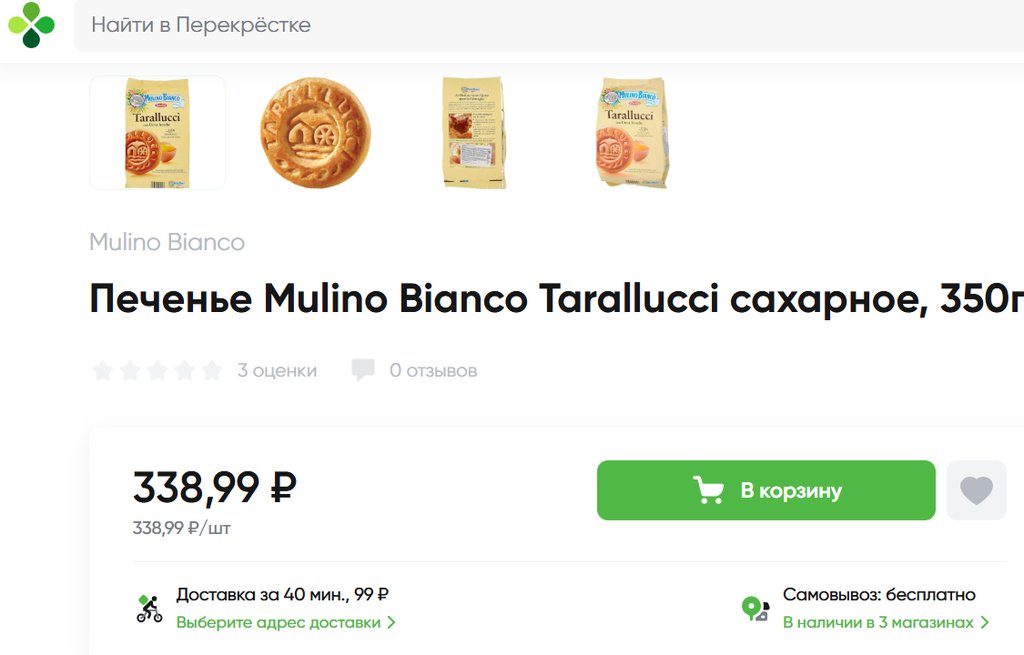The width and height of the screenshot is (1024, 655).
Task: Toggle the heart favorite button
Action: [976, 490]
